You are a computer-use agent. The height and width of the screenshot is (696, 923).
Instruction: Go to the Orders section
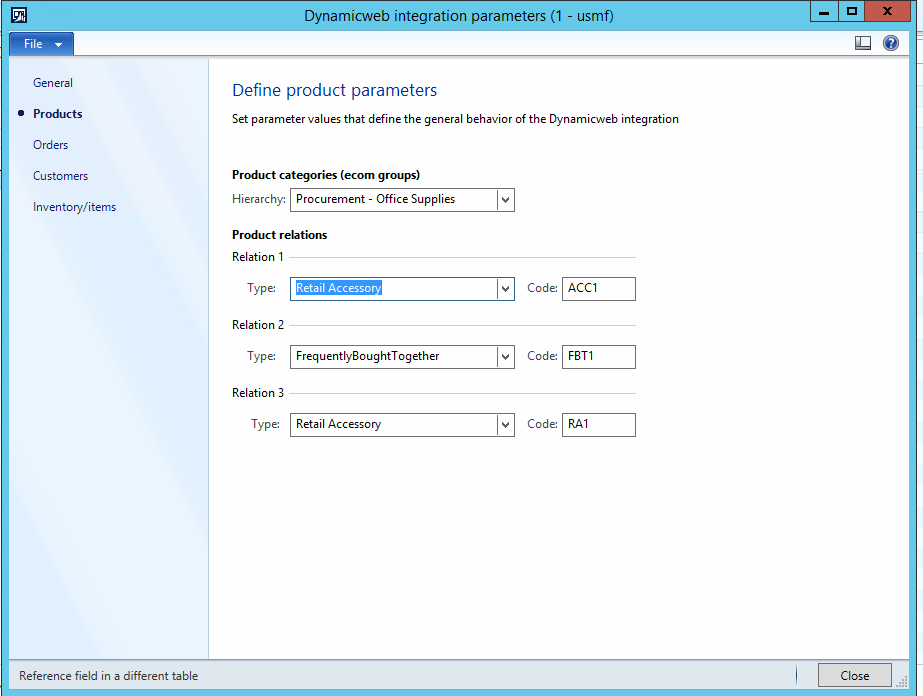(x=51, y=145)
